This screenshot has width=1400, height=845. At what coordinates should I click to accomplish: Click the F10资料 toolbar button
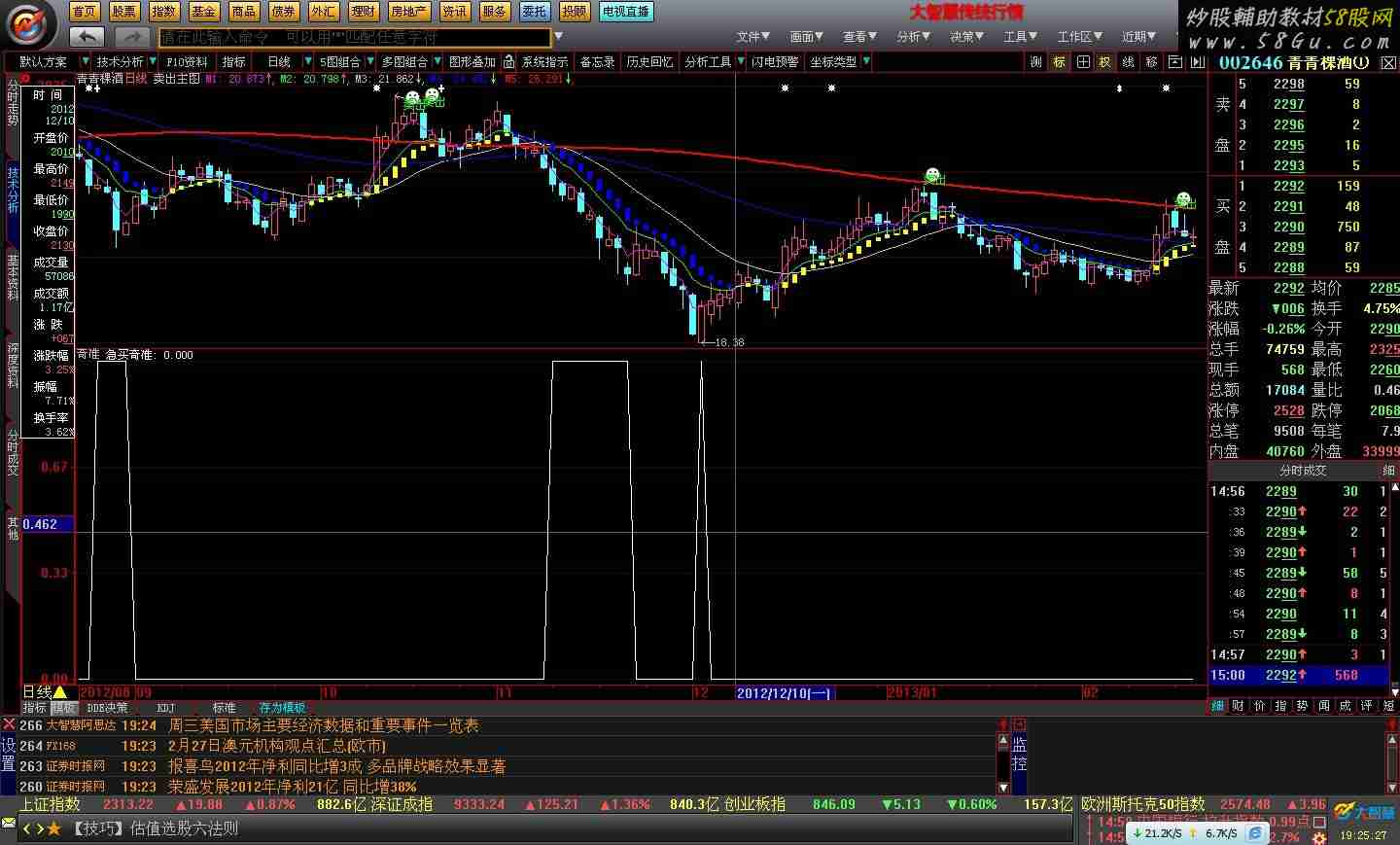pos(187,61)
